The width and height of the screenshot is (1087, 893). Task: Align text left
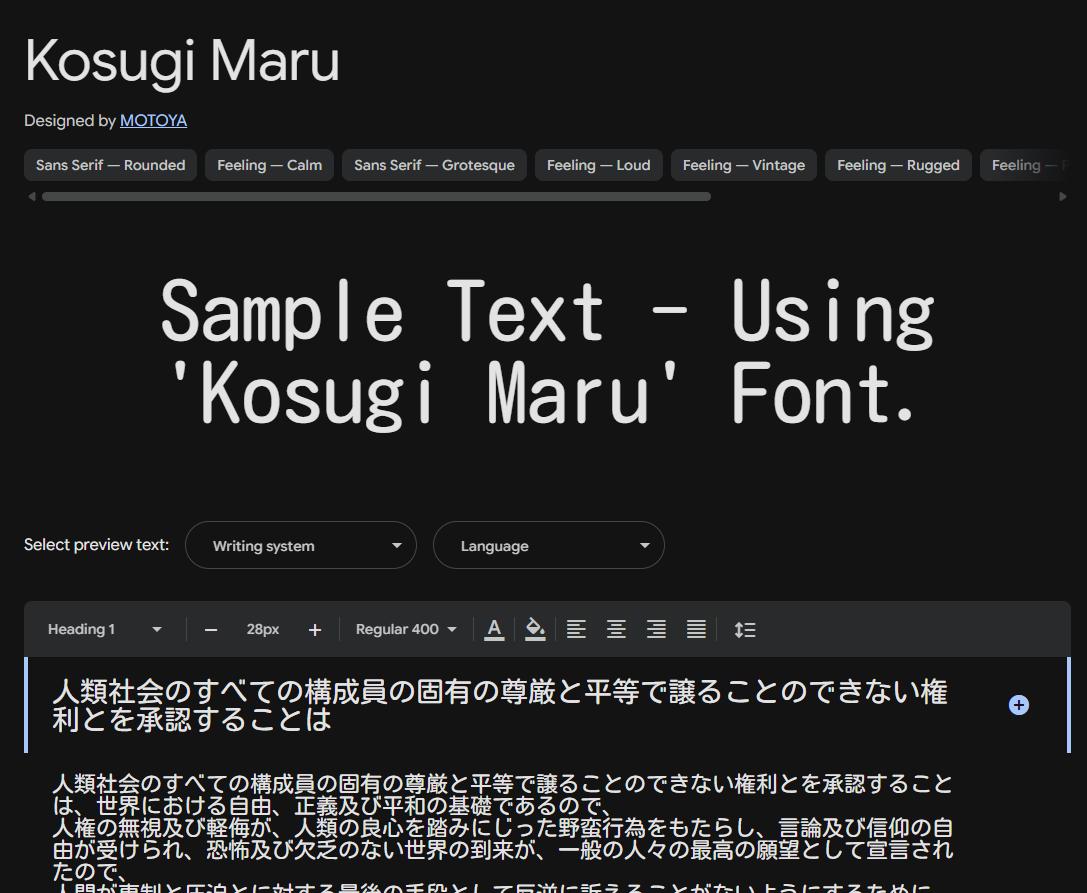576,630
